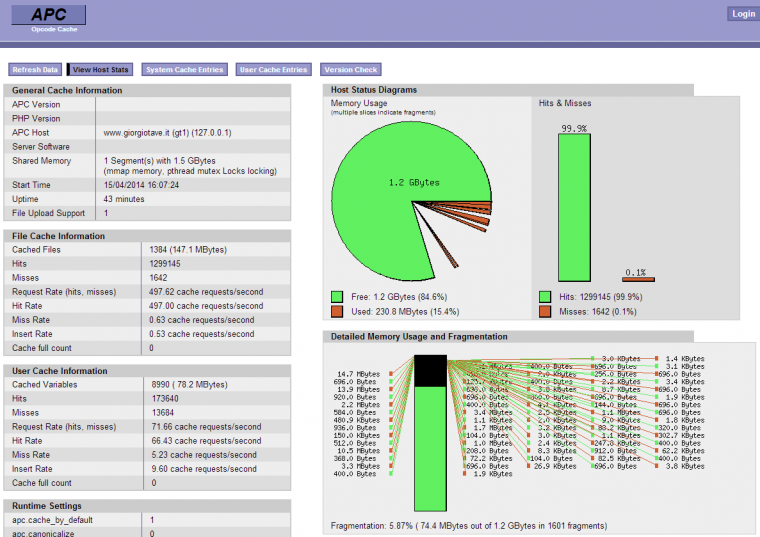760x537 pixels.
Task: Click the black block in fragmentation bar
Action: tap(430, 371)
